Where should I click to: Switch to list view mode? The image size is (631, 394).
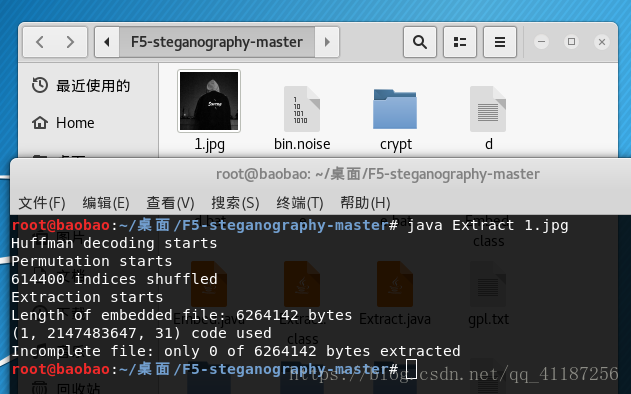pos(460,42)
